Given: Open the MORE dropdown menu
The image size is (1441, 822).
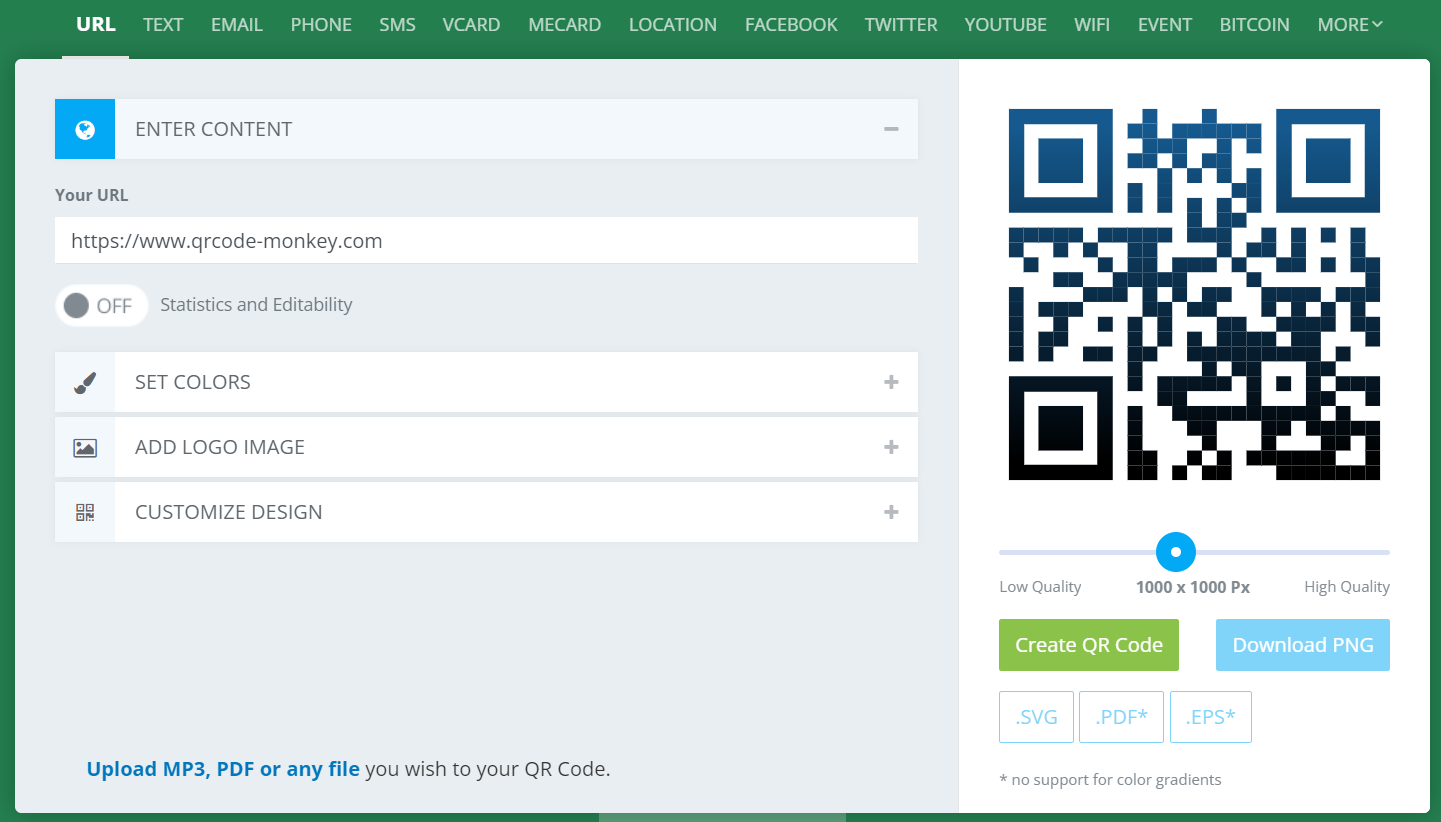Looking at the screenshot, I should click(x=1350, y=25).
